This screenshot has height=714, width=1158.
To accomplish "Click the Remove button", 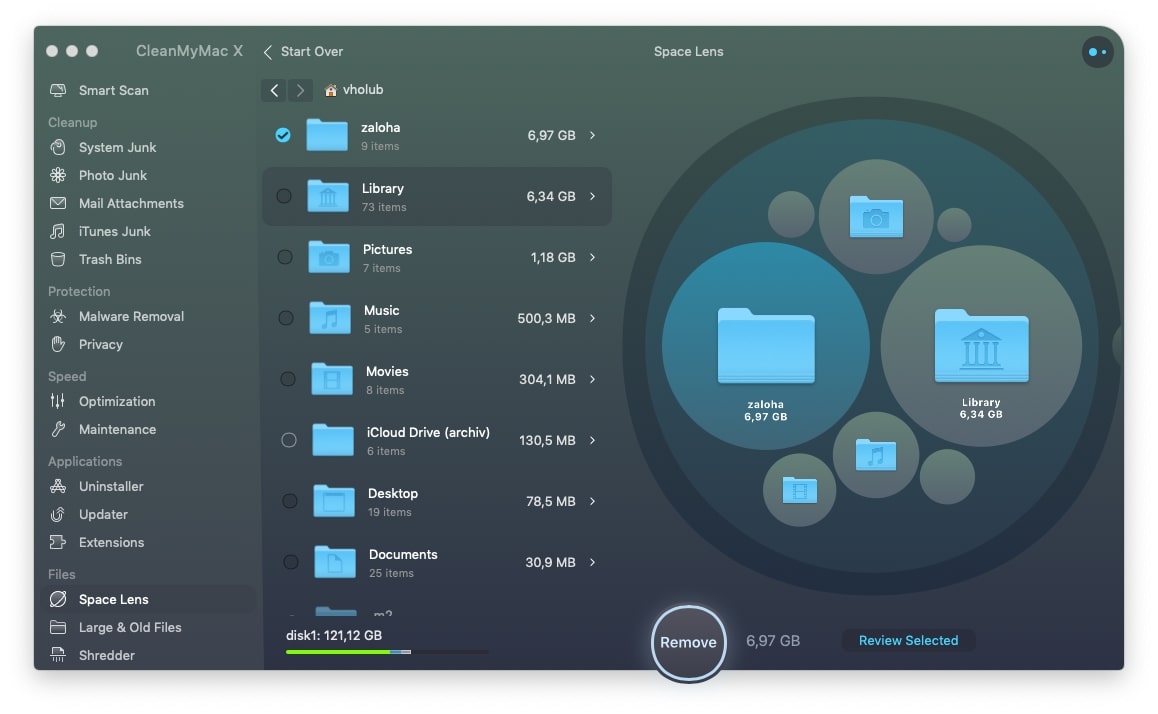I will point(688,642).
